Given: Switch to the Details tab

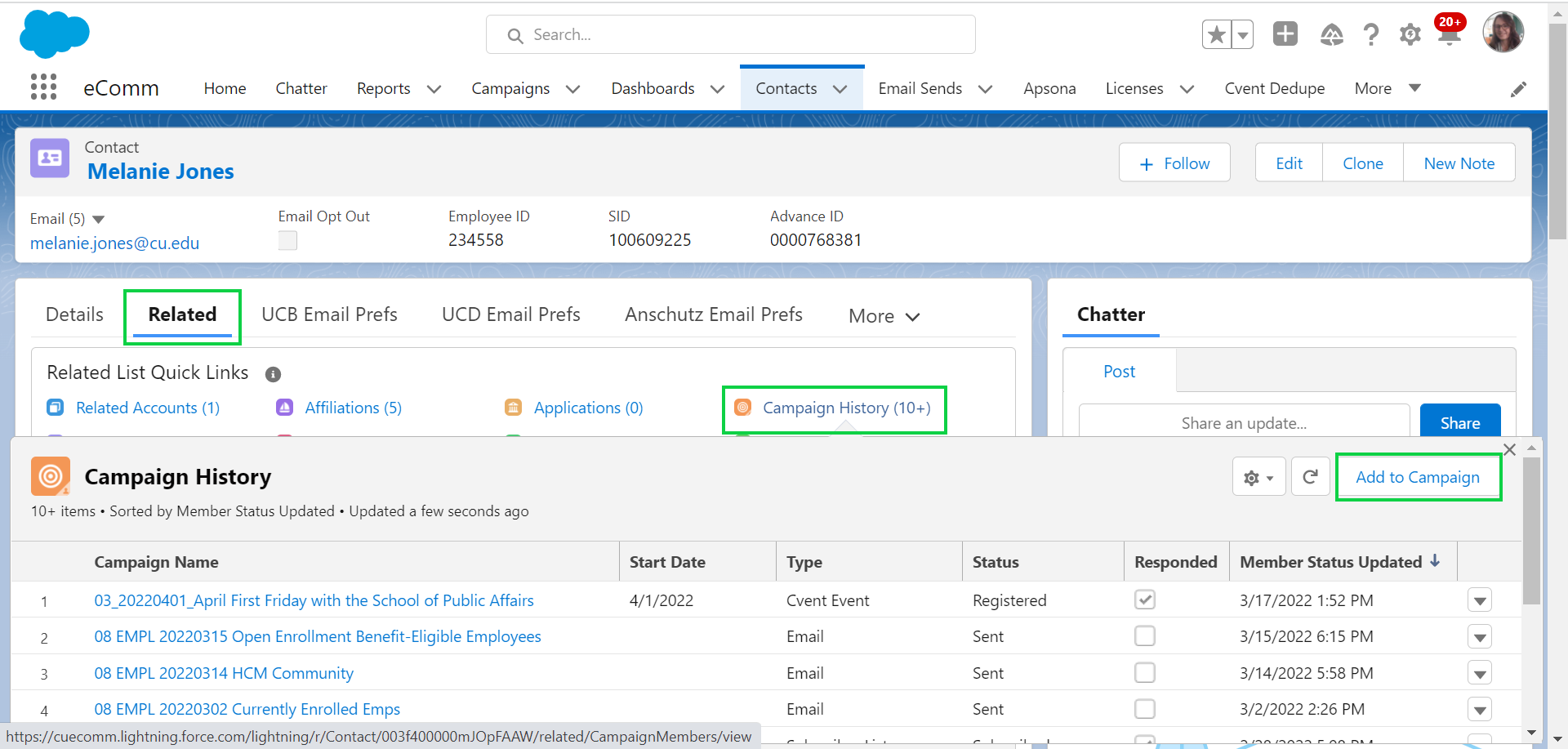Looking at the screenshot, I should (74, 314).
